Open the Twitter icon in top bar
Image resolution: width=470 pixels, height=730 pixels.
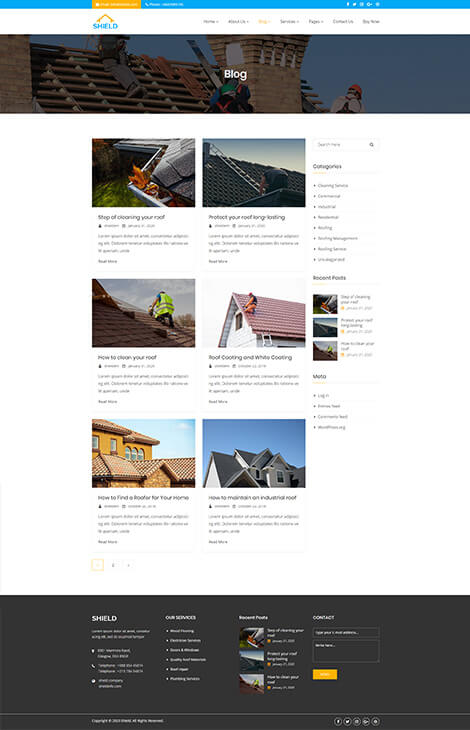[x=354, y=4]
